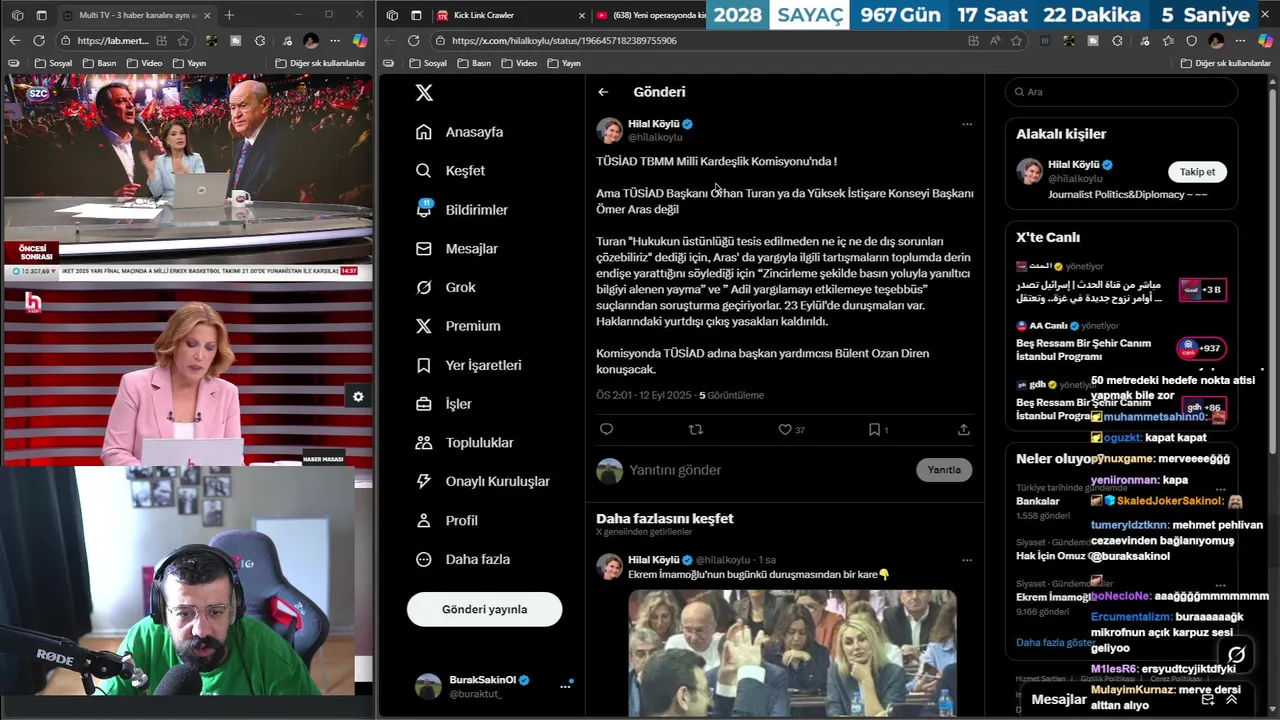Image resolution: width=1280 pixels, height=720 pixels.
Task: Like the TÜSİAD post heart
Action: point(785,429)
